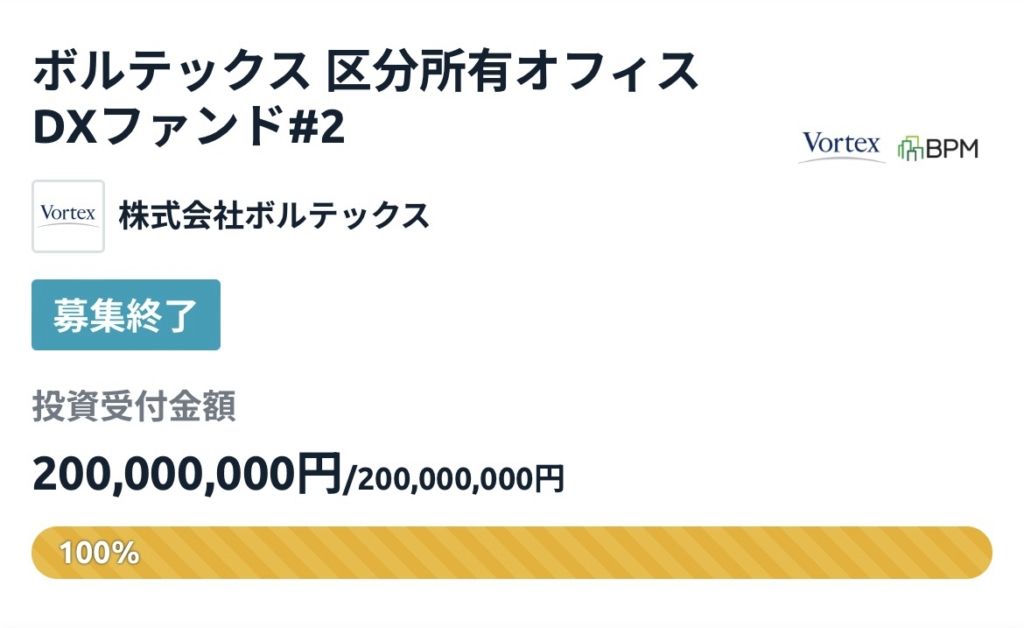Viewport: 1024px width, 628px height.
Task: Click the 投資受付金額 label
Action: [x=134, y=407]
